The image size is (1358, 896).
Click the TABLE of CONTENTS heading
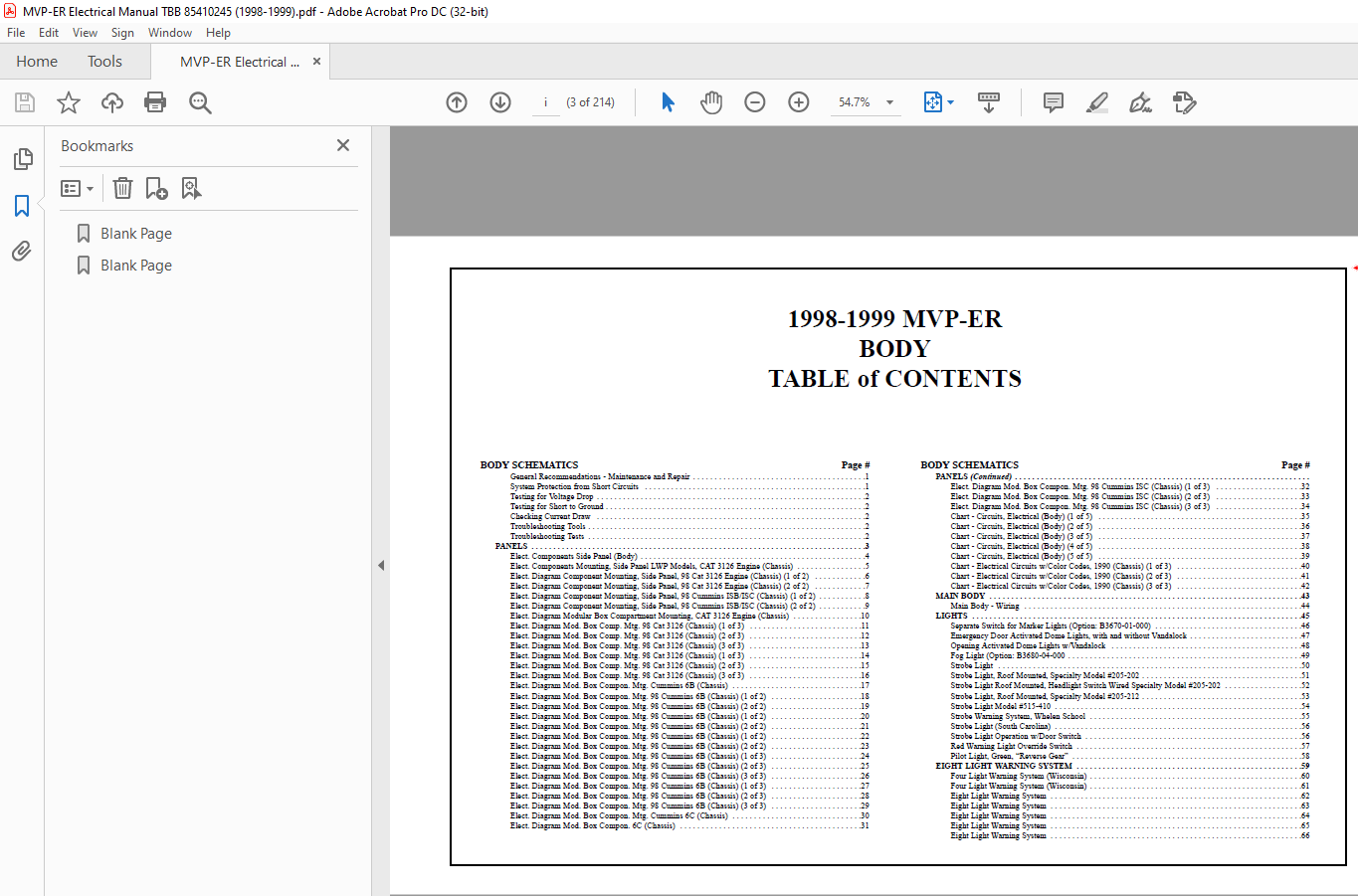point(894,379)
